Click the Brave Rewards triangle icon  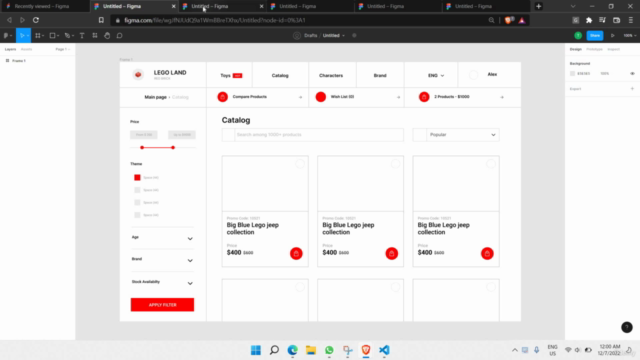(522, 20)
